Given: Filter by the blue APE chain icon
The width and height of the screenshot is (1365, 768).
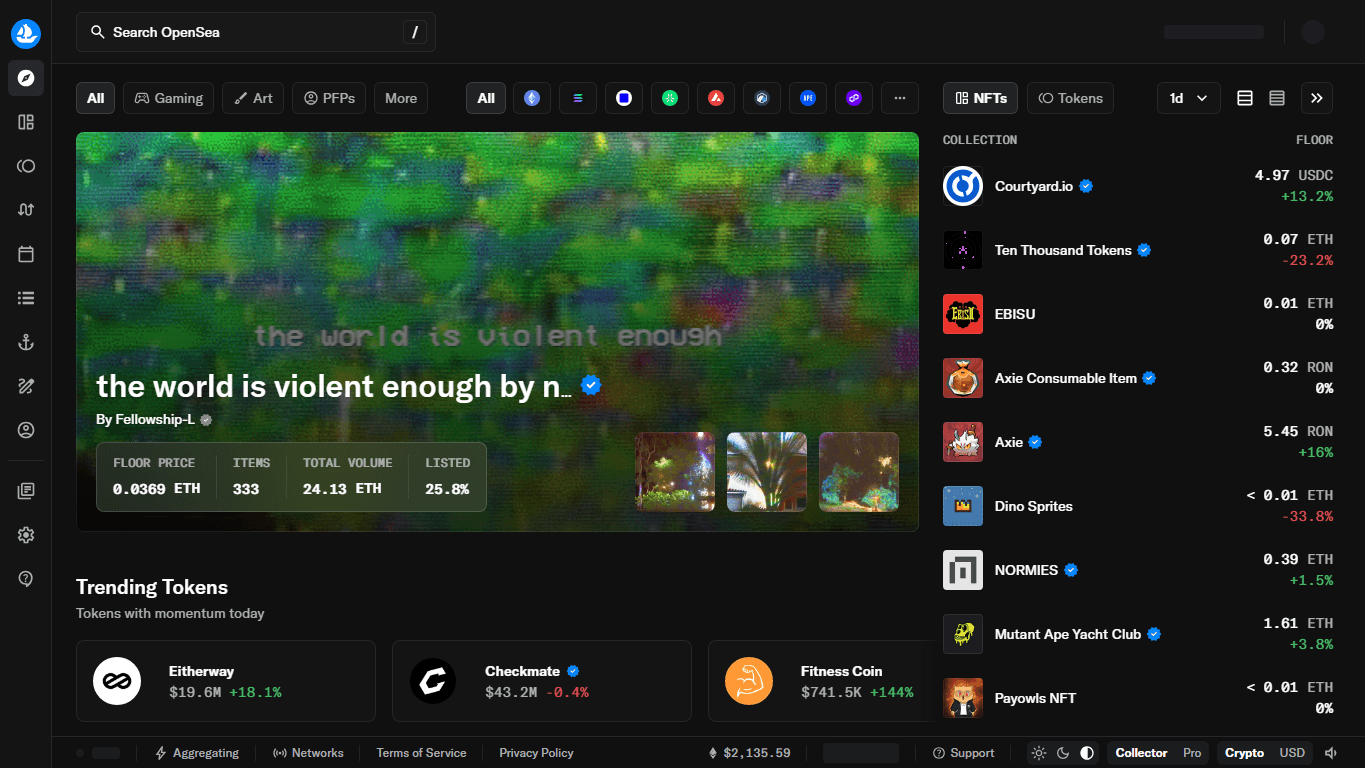Looking at the screenshot, I should click(x=808, y=98).
